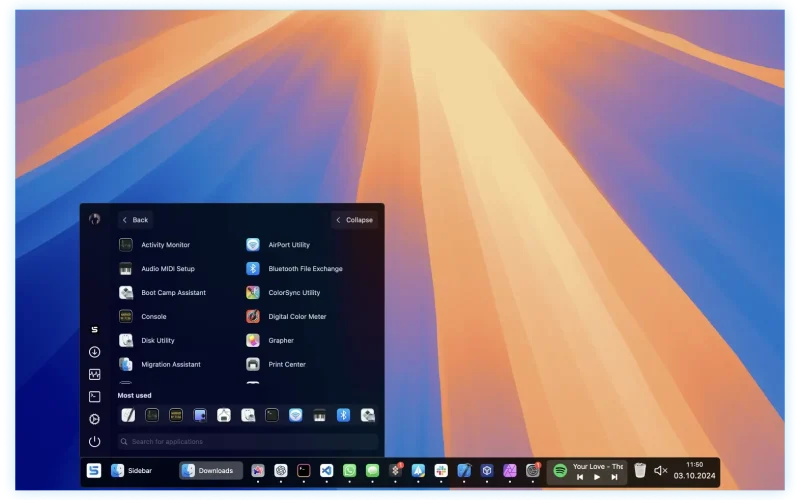Switch to the Sidebar Finder window in taskbar
The width and height of the screenshot is (800, 500).
(132, 471)
